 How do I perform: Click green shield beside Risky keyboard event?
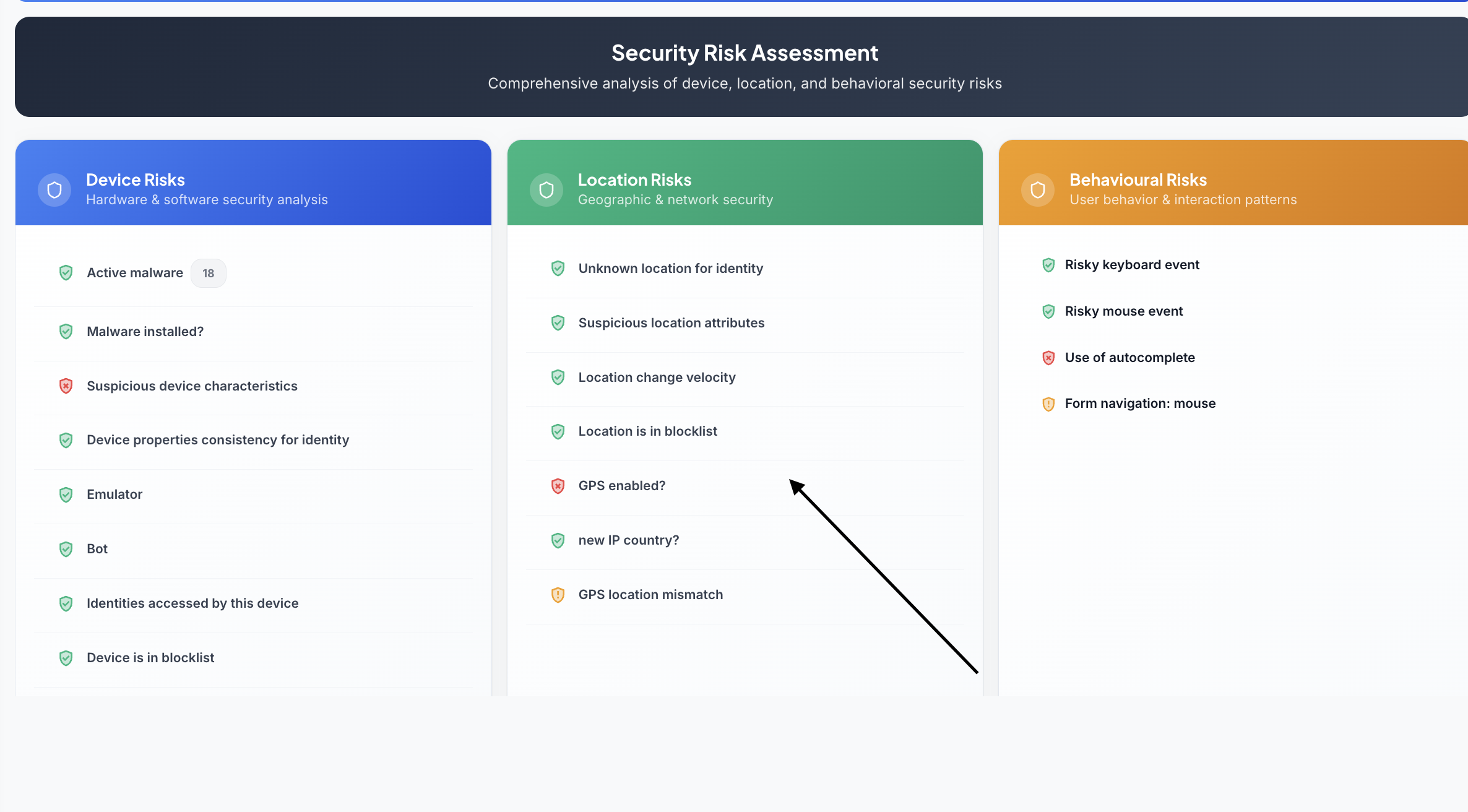pos(1048,265)
